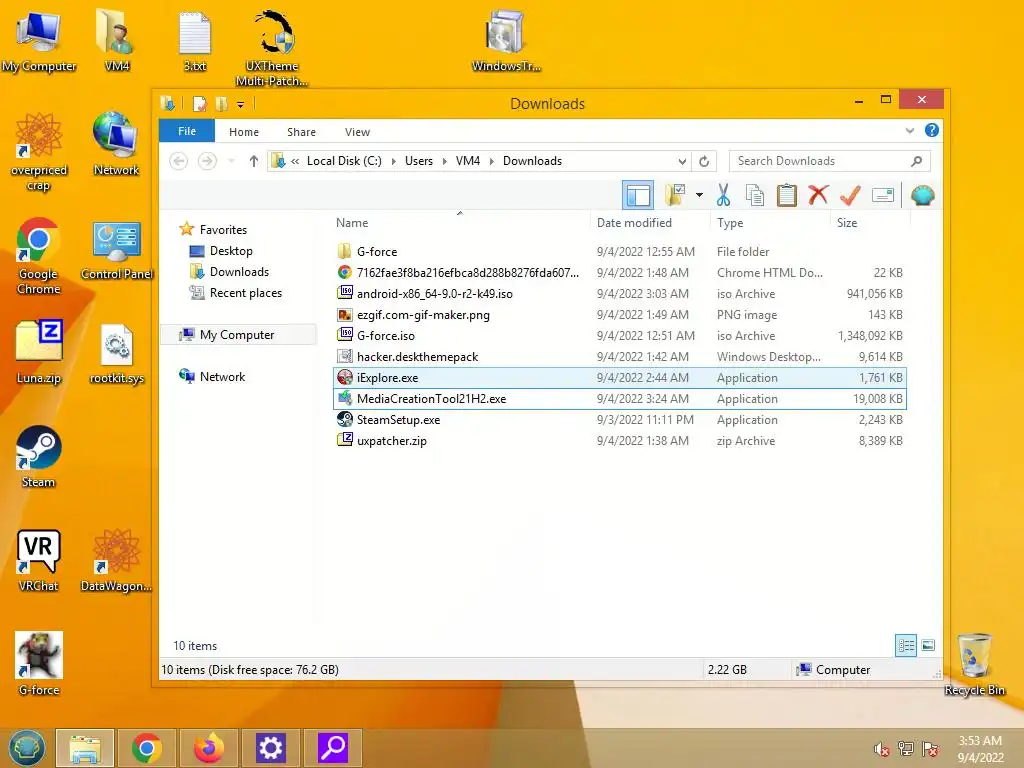Select iExplore.exe in the file list
Image resolution: width=1024 pixels, height=768 pixels.
pyautogui.click(x=620, y=377)
